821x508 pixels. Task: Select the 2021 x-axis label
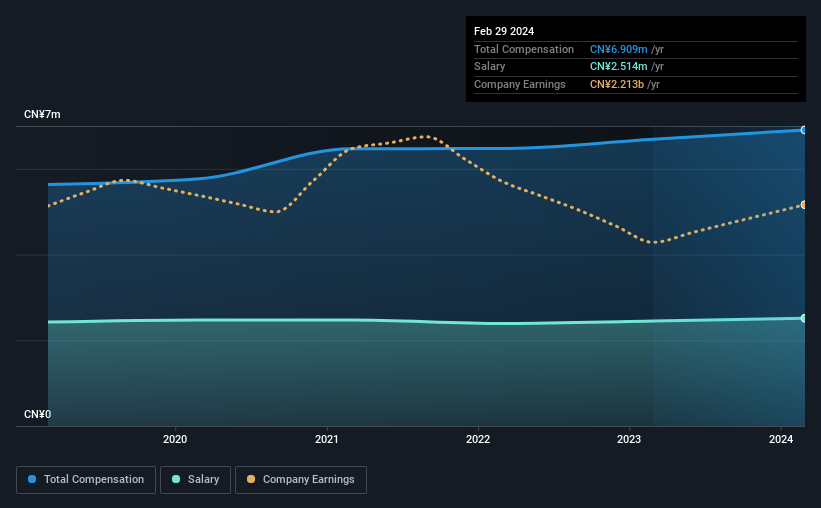(327, 439)
